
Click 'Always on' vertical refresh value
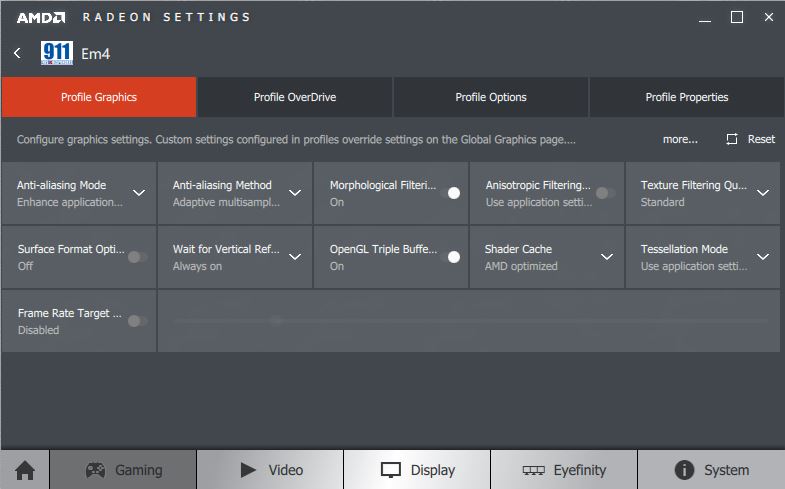point(197,266)
